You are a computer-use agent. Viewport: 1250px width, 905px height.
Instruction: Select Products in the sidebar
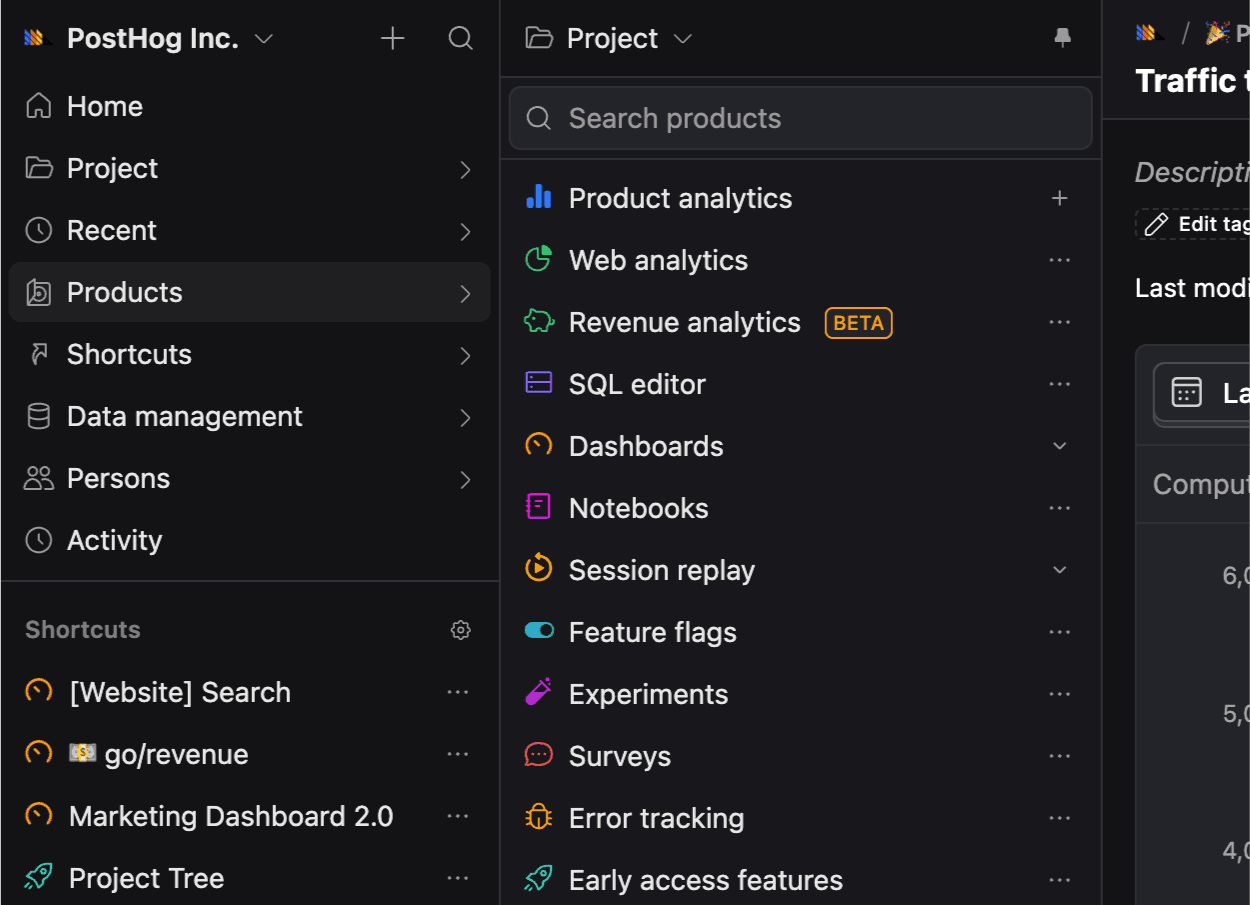(249, 292)
